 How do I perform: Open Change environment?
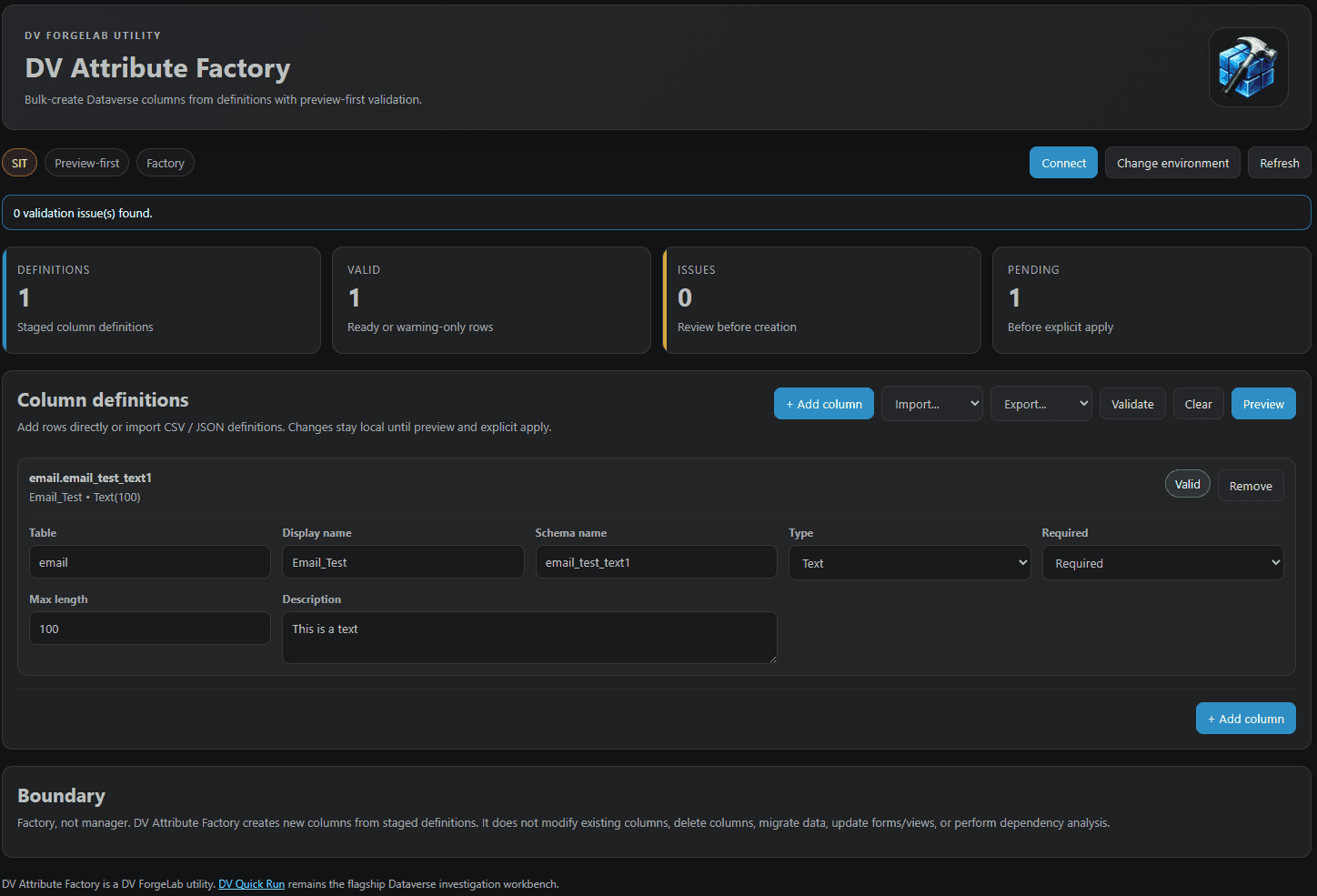[1172, 163]
